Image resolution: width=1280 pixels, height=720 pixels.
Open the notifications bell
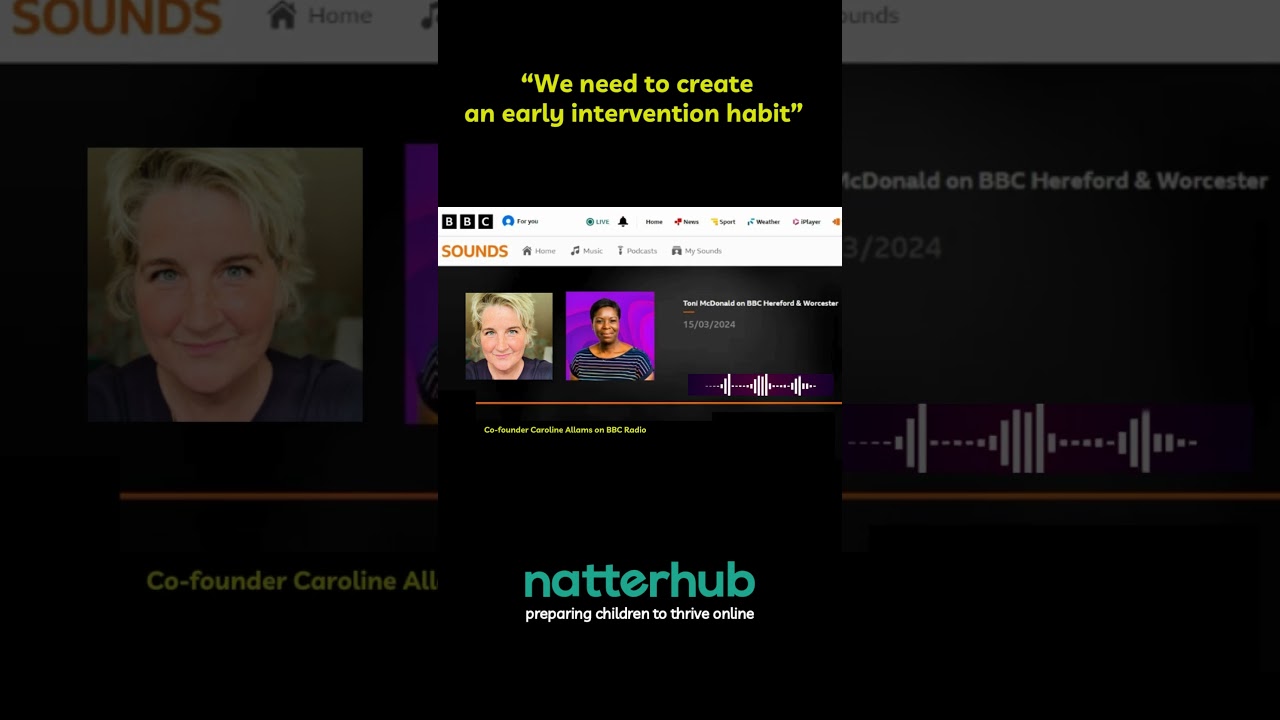623,222
